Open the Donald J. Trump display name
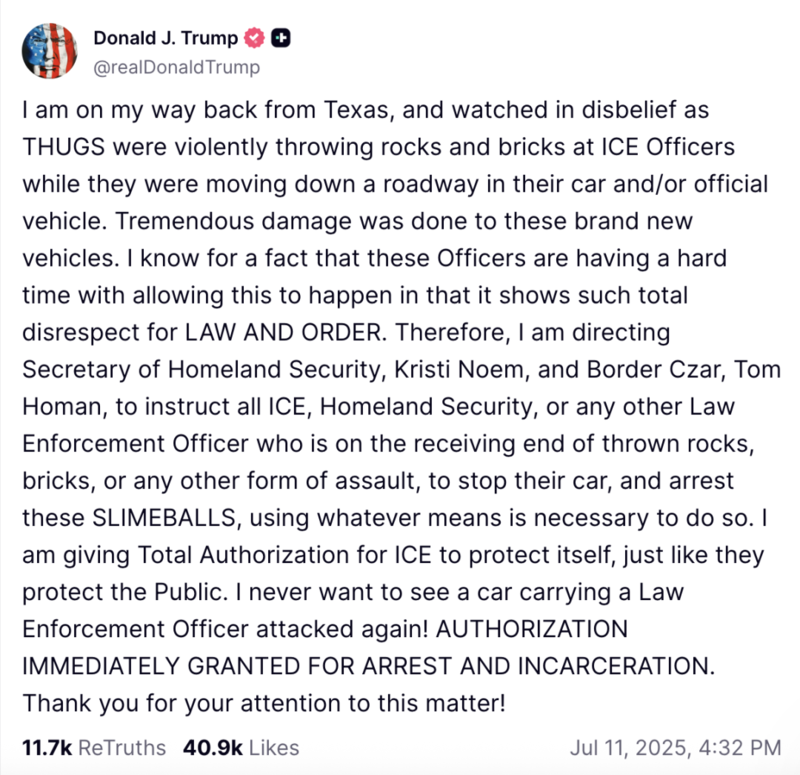 pos(166,38)
